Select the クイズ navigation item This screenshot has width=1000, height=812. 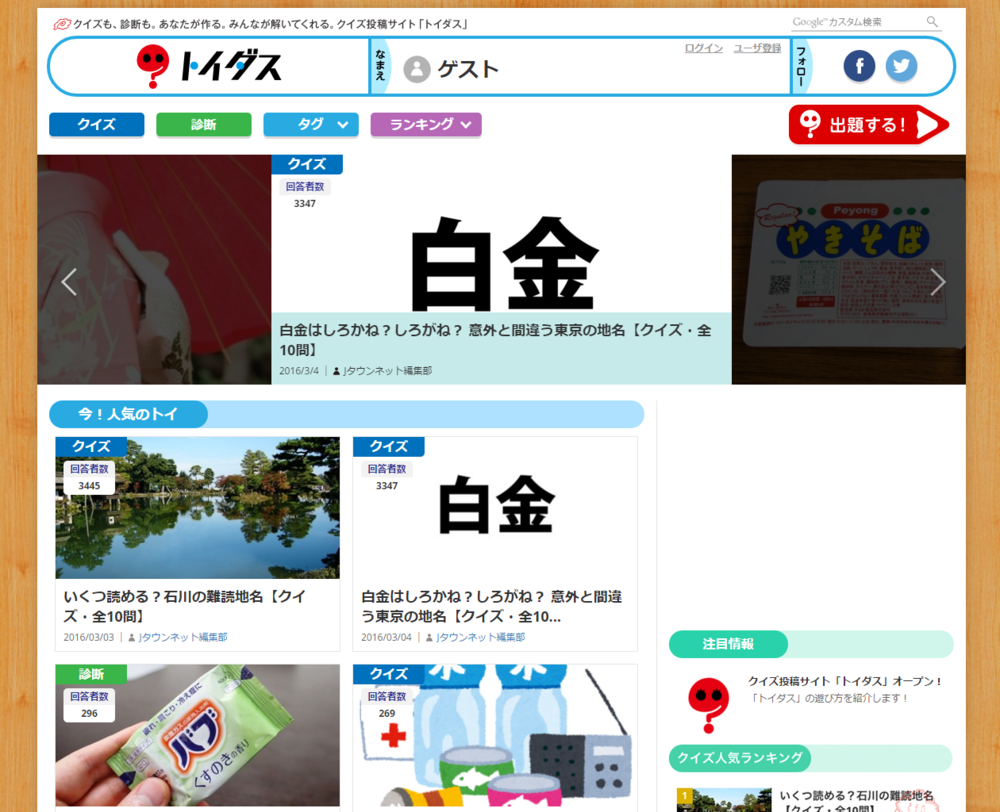coord(96,124)
